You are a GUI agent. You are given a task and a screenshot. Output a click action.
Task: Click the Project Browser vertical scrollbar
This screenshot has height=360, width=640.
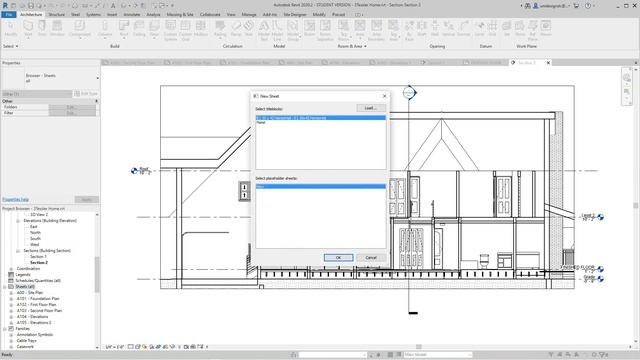[x=97, y=274]
